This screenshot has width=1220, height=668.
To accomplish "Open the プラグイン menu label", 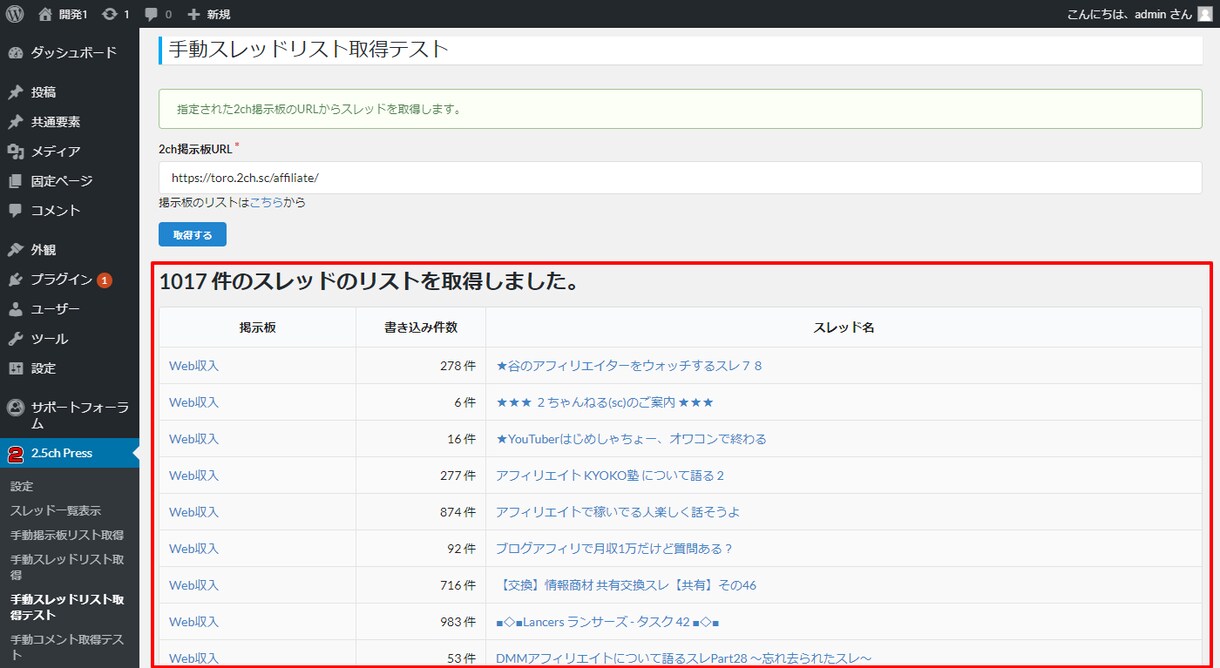I will tap(62, 280).
